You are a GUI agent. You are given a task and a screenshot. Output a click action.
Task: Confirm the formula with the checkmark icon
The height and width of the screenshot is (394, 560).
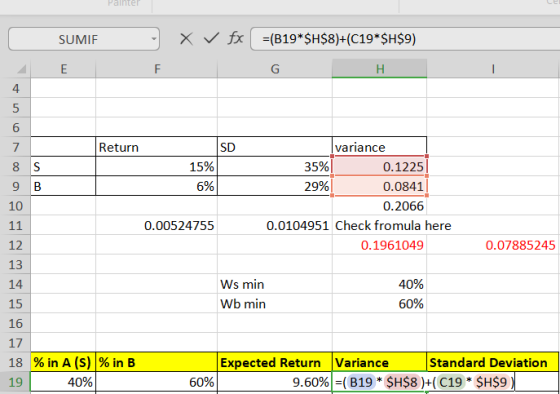click(211, 38)
